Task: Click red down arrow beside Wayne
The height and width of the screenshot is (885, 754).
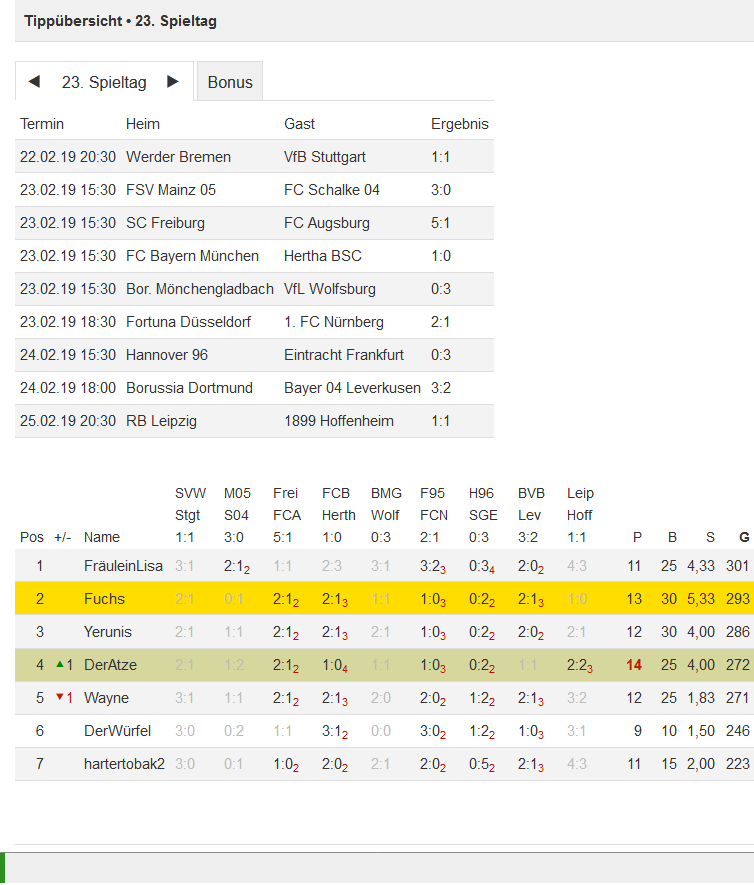Action: [60, 697]
